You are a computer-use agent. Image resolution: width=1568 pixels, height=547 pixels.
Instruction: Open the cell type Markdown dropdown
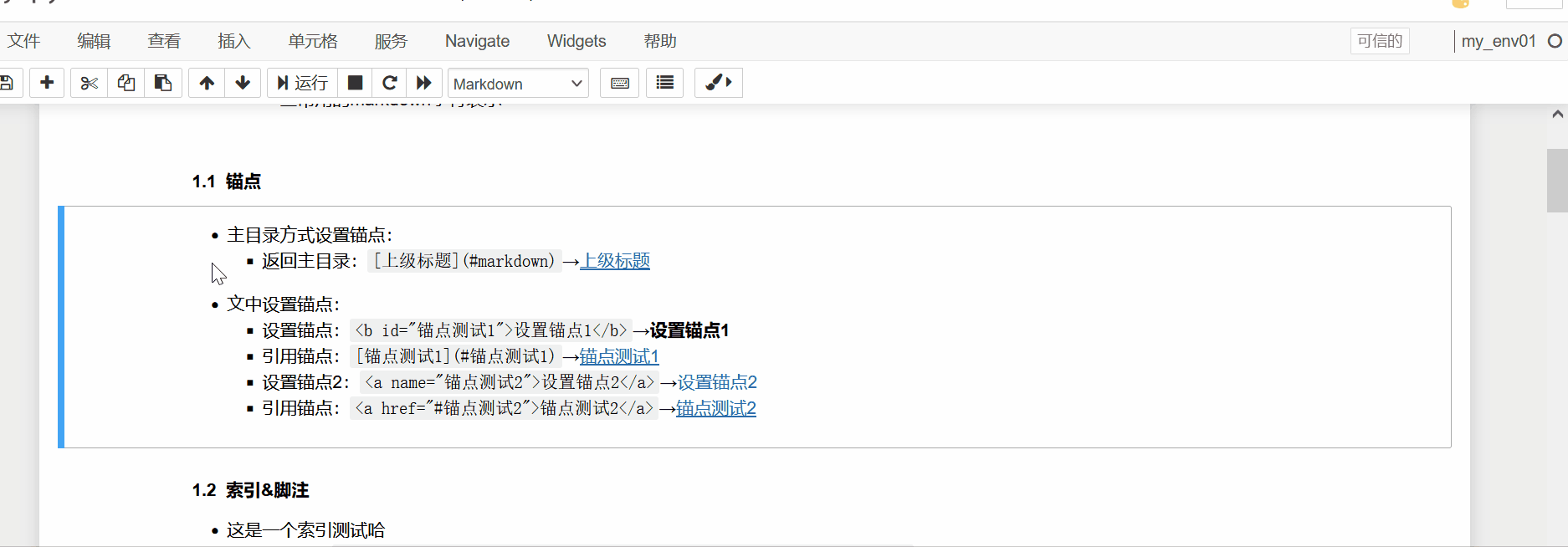pyautogui.click(x=518, y=84)
